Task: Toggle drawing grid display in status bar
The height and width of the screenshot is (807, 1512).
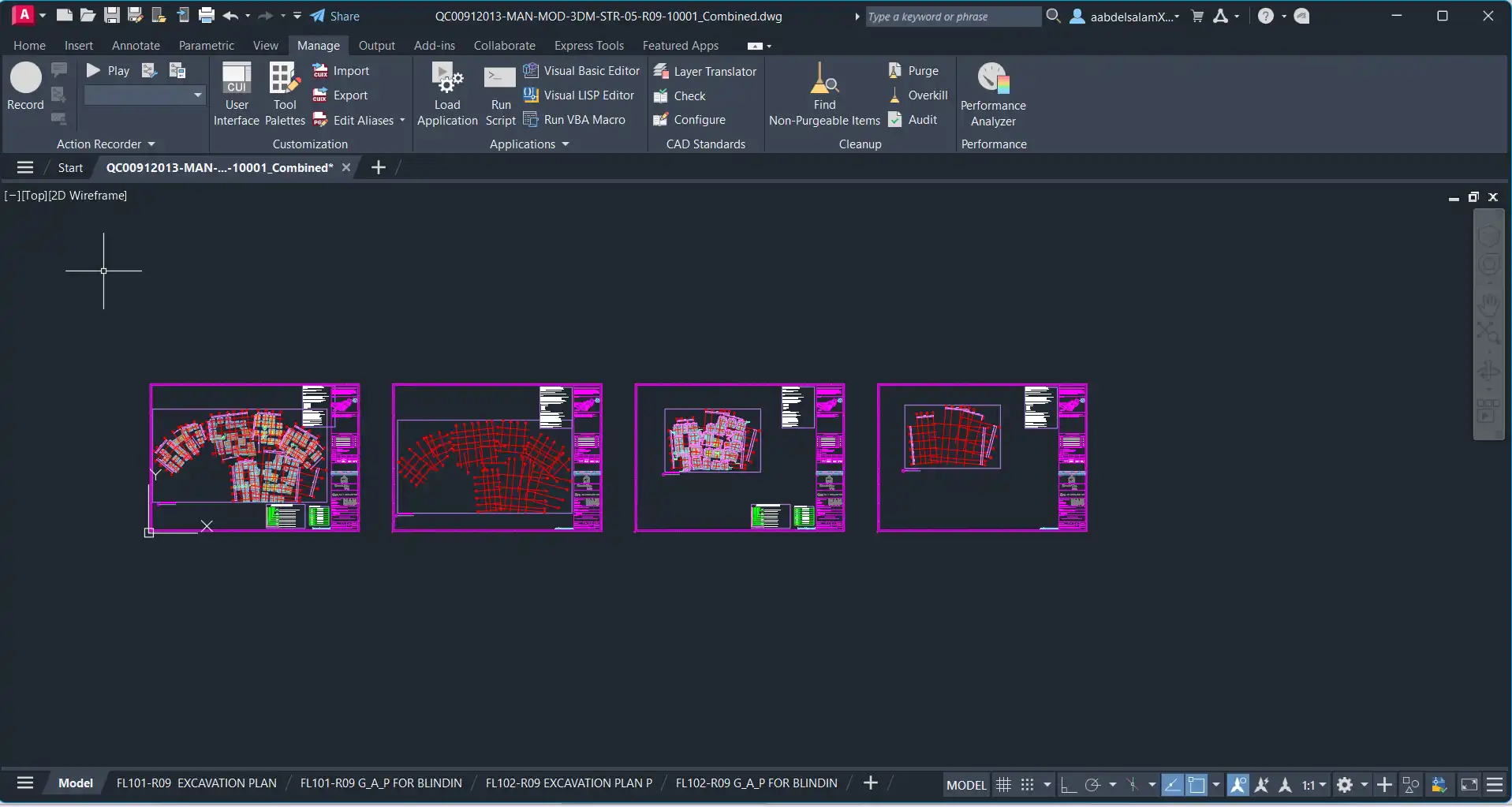Action: (x=1003, y=784)
